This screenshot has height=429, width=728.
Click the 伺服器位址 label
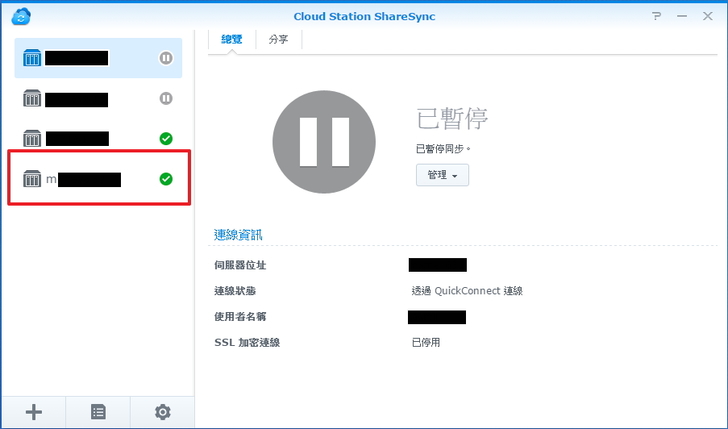pyautogui.click(x=240, y=265)
